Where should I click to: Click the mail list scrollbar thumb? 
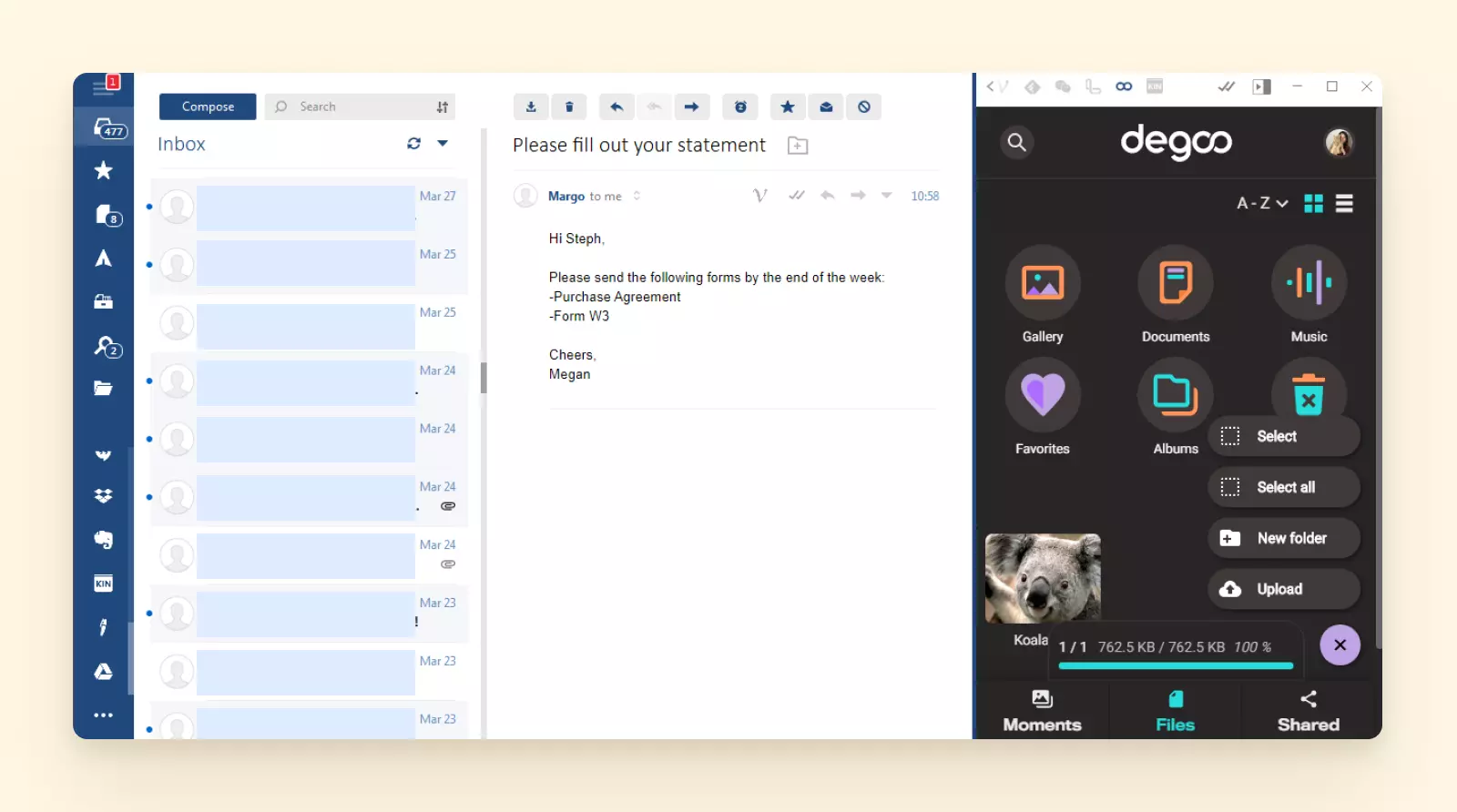[x=484, y=378]
